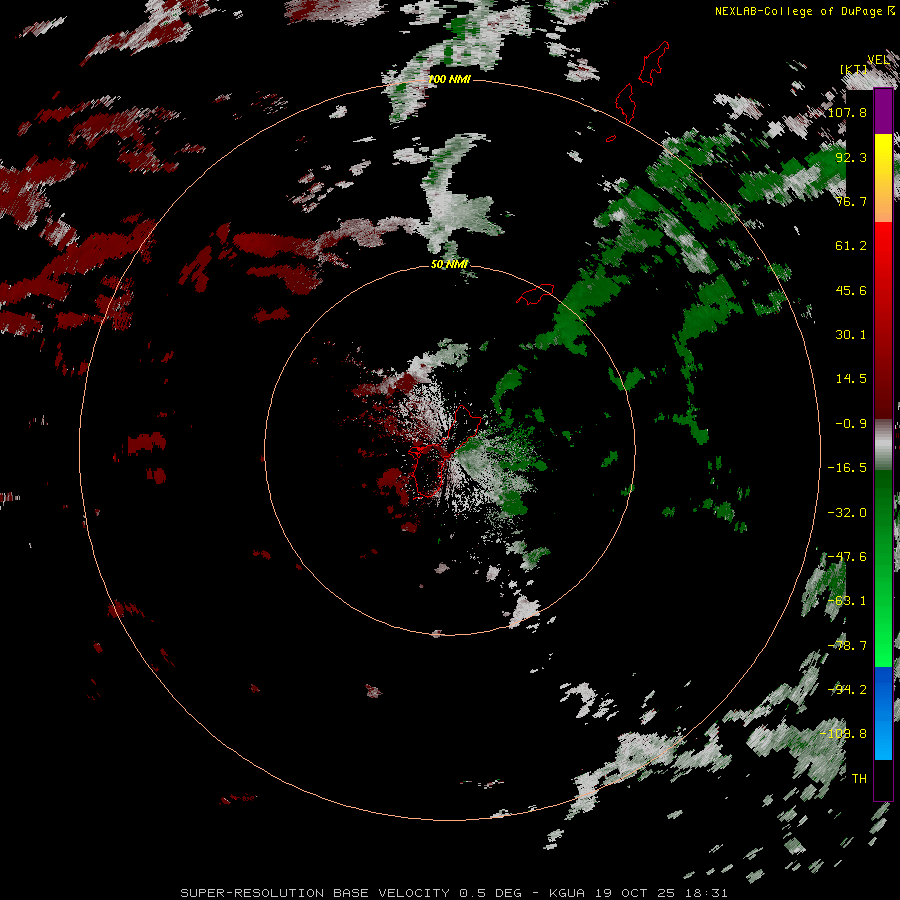Viewport: 900px width, 900px height.
Task: Click the TH label on color scale
Action: [859, 779]
